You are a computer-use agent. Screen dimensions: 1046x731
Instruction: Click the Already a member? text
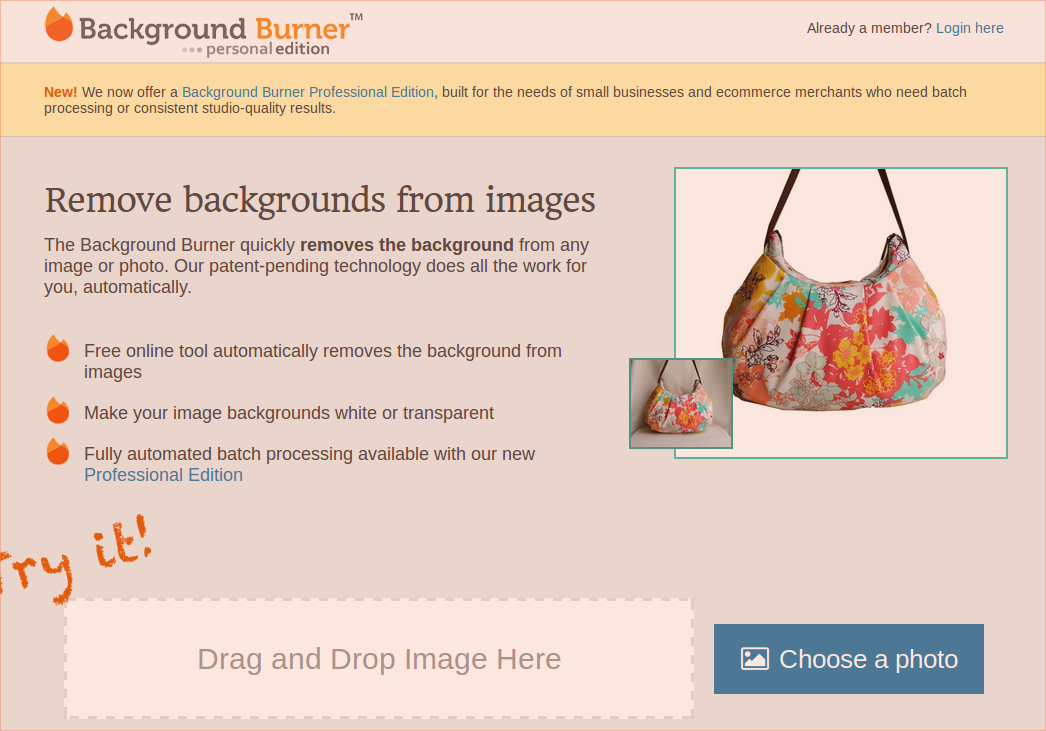869,28
